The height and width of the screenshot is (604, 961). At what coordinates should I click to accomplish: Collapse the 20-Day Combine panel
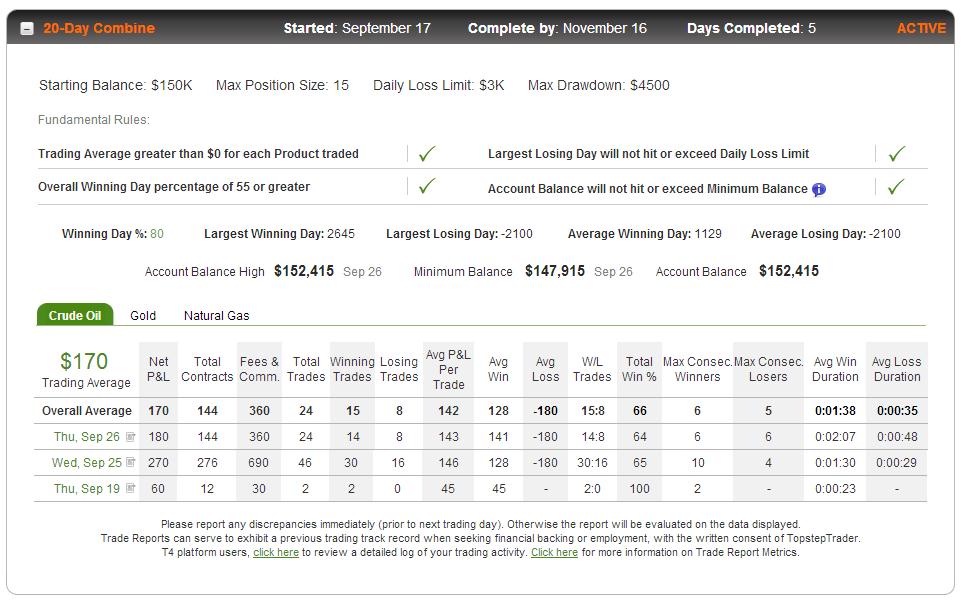point(27,29)
